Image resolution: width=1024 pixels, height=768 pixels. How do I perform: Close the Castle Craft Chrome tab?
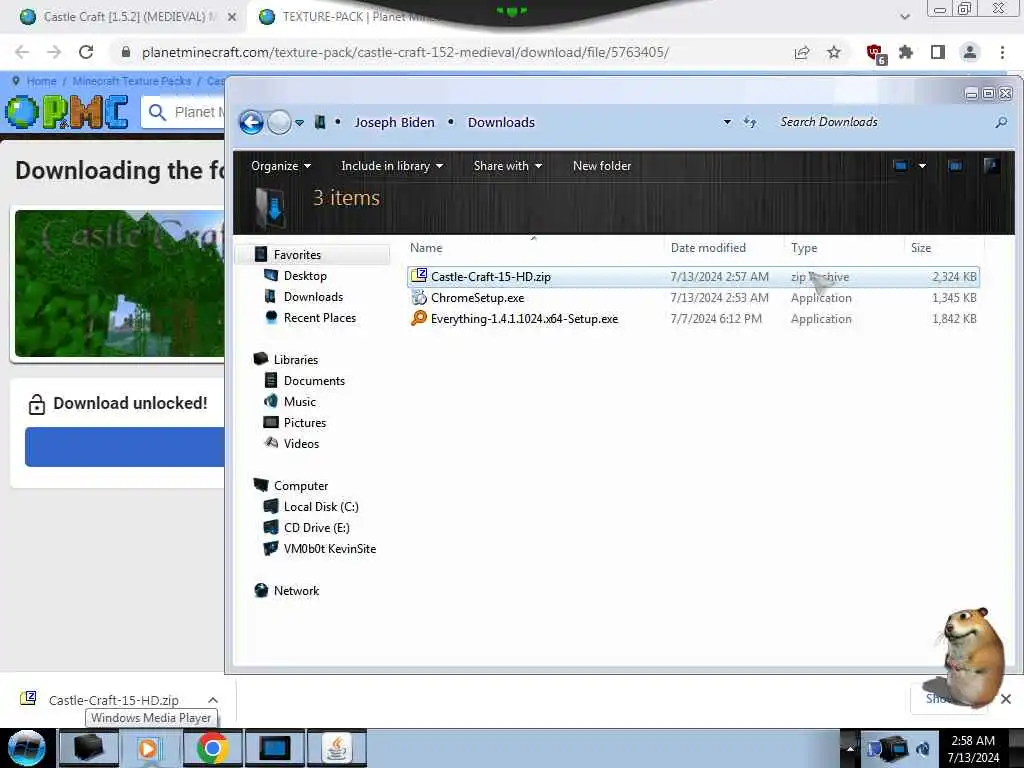point(232,18)
